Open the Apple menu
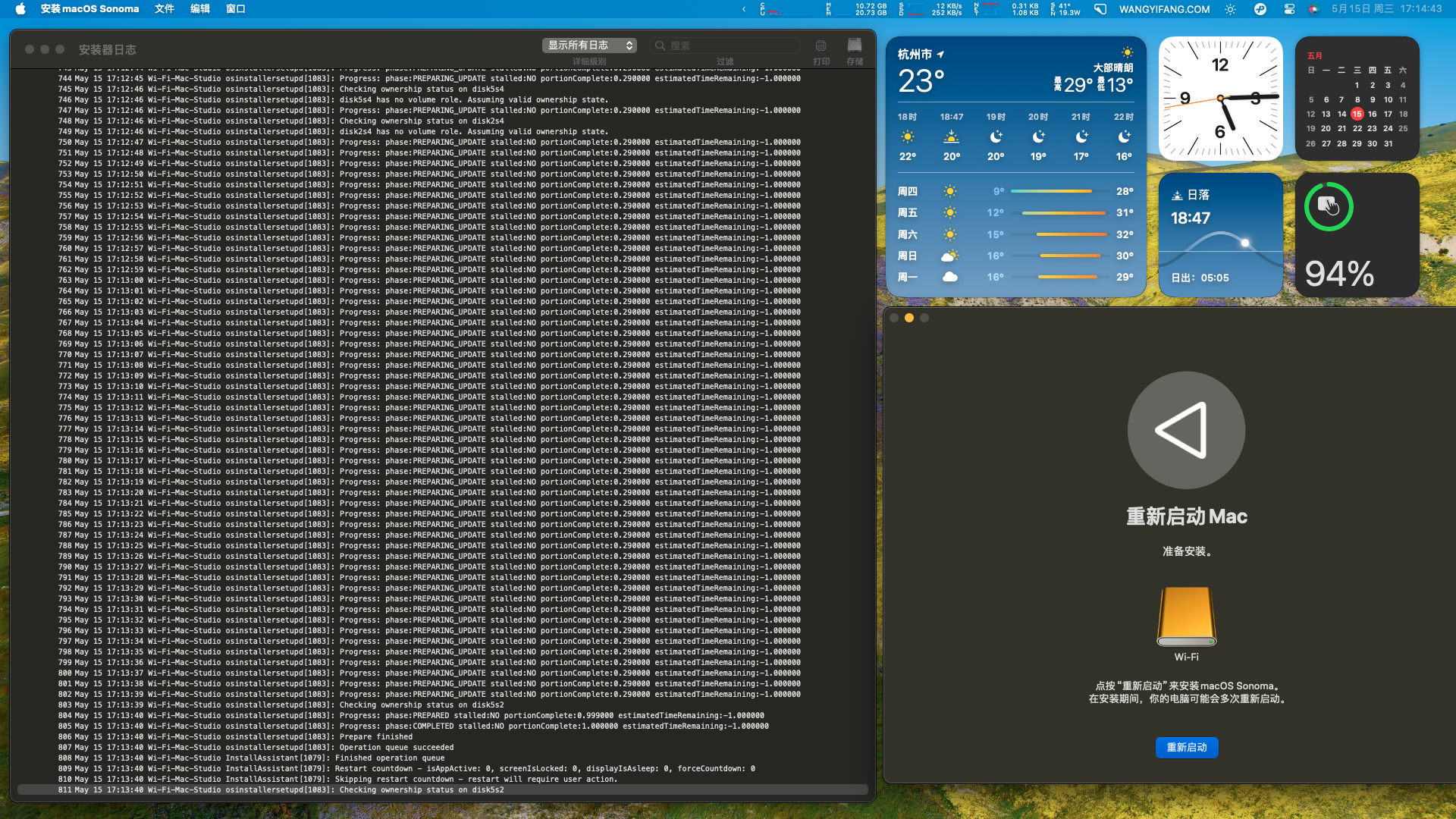Image resolution: width=1456 pixels, height=819 pixels. (20, 9)
